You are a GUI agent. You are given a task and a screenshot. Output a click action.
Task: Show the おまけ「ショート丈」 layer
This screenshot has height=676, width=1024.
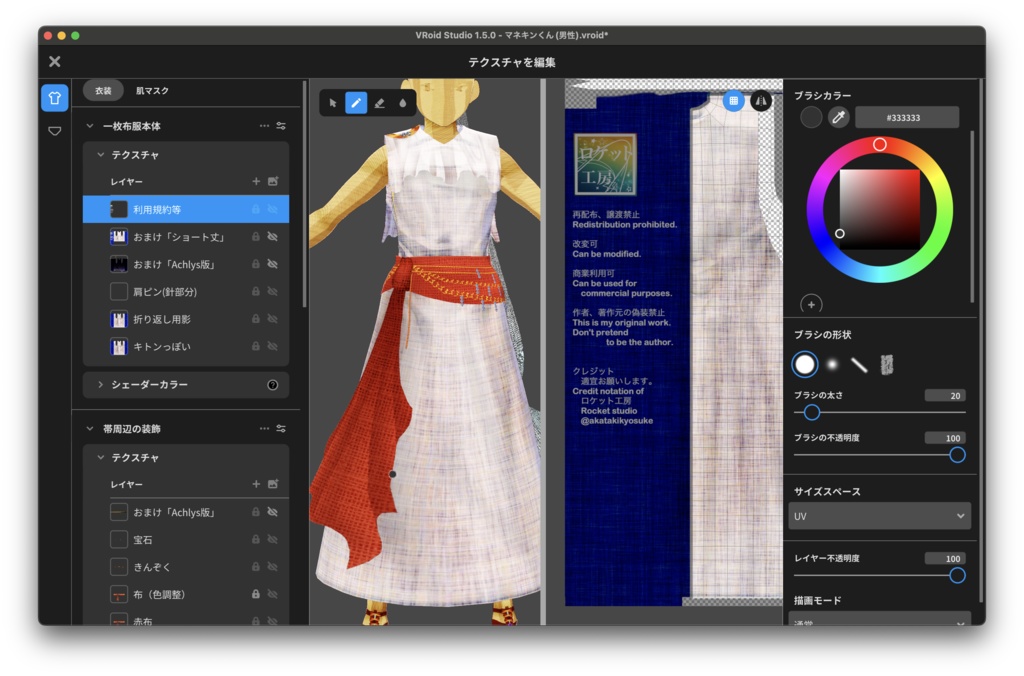(273, 236)
